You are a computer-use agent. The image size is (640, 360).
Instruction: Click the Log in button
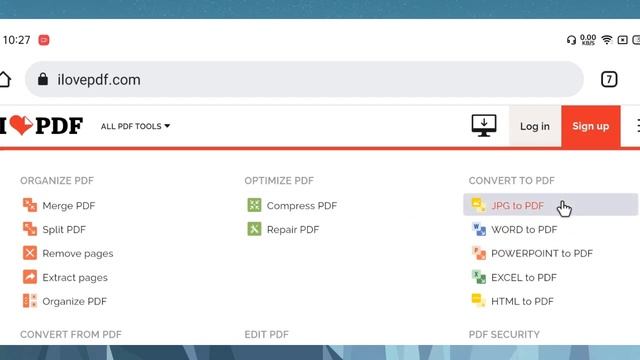[535, 127]
